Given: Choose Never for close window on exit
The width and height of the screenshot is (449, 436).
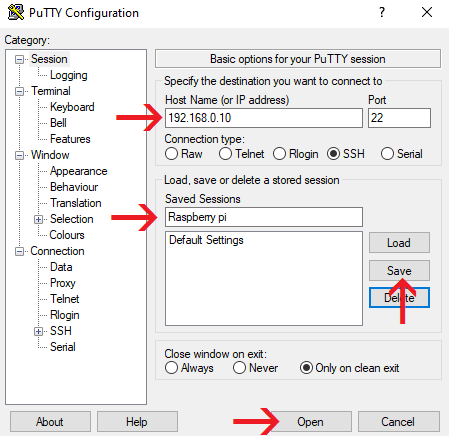Looking at the screenshot, I should (x=239, y=368).
